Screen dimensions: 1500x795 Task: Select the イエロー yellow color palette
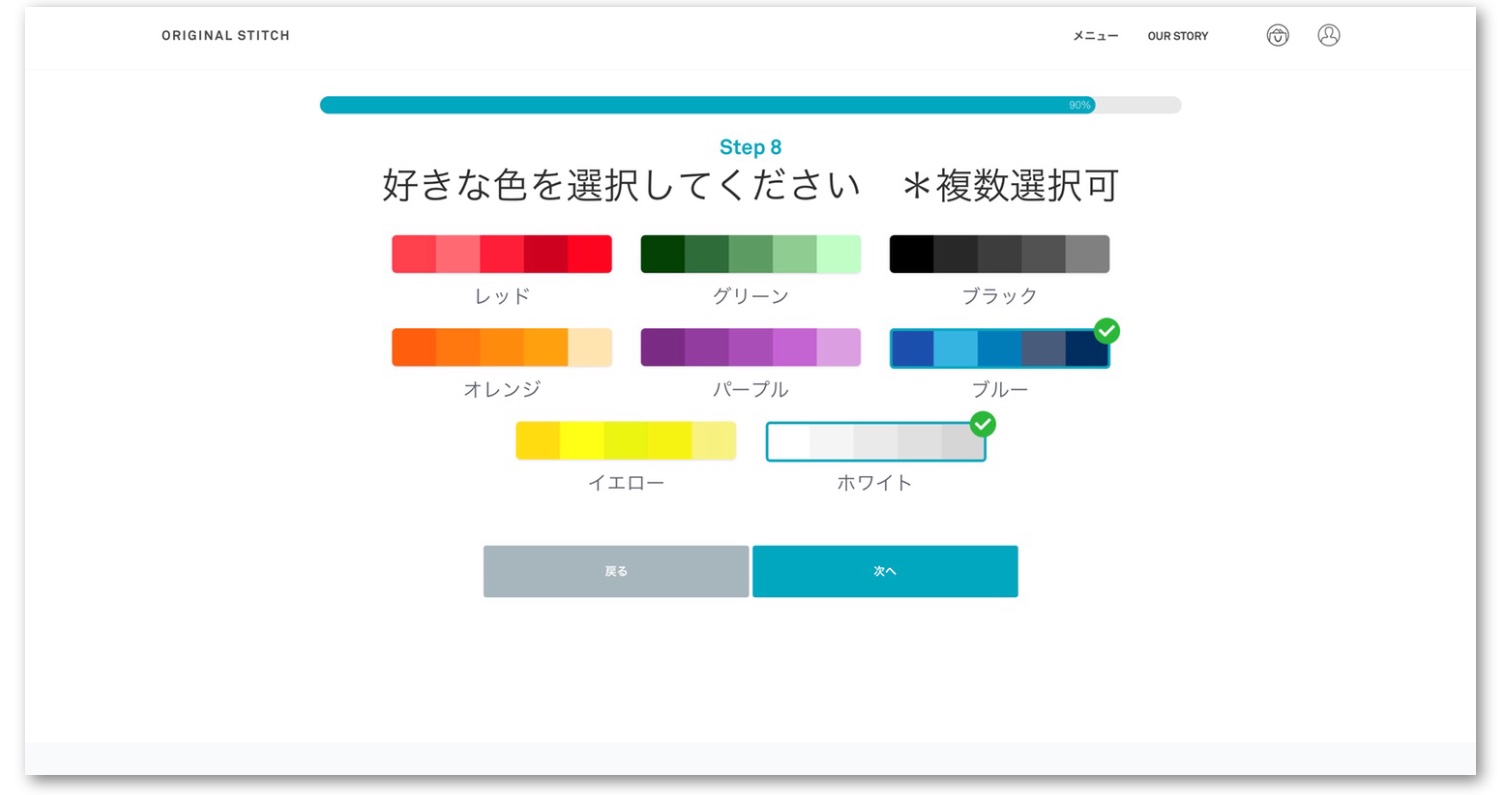click(x=625, y=441)
